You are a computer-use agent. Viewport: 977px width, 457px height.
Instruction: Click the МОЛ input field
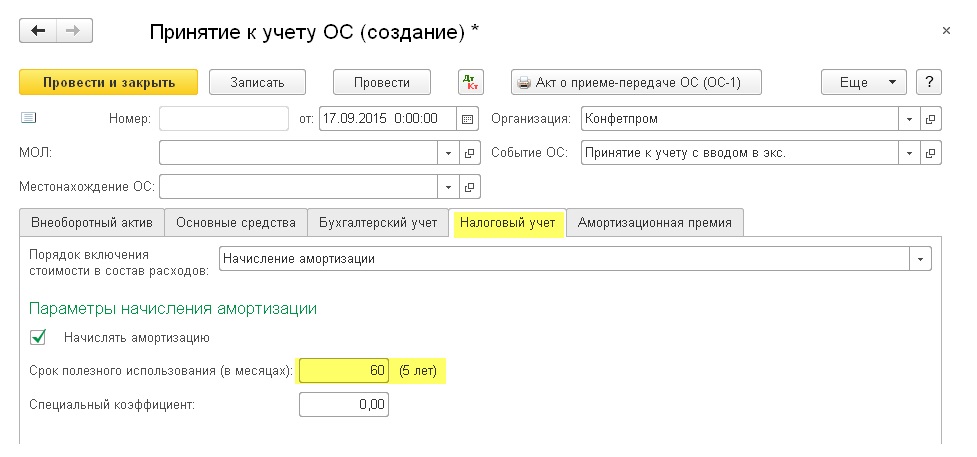point(298,153)
